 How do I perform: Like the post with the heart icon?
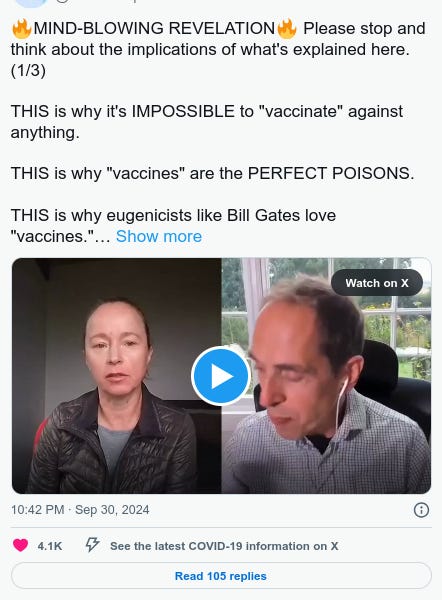pyautogui.click(x=21, y=545)
